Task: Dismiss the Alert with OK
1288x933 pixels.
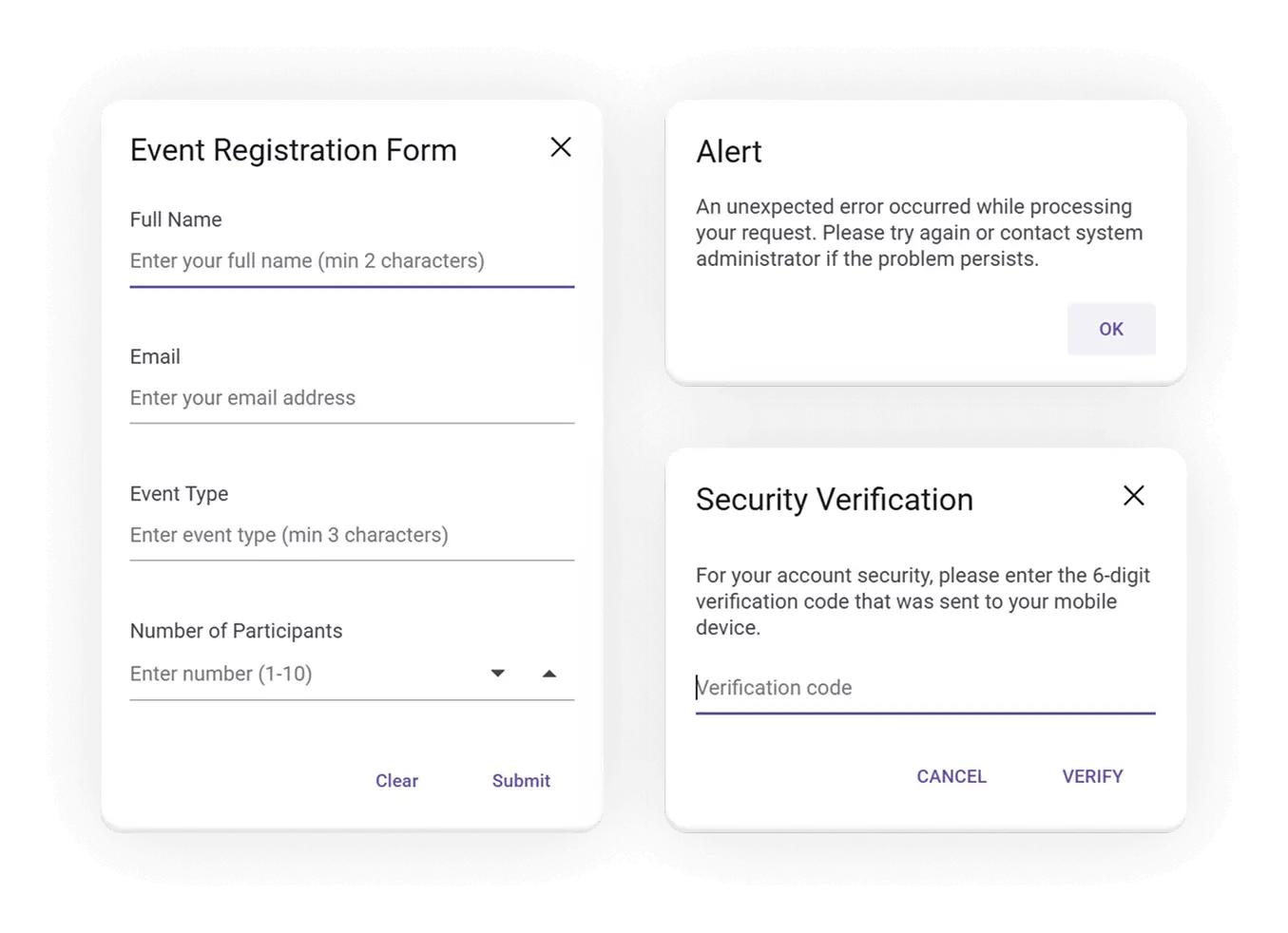Action: coord(1110,330)
